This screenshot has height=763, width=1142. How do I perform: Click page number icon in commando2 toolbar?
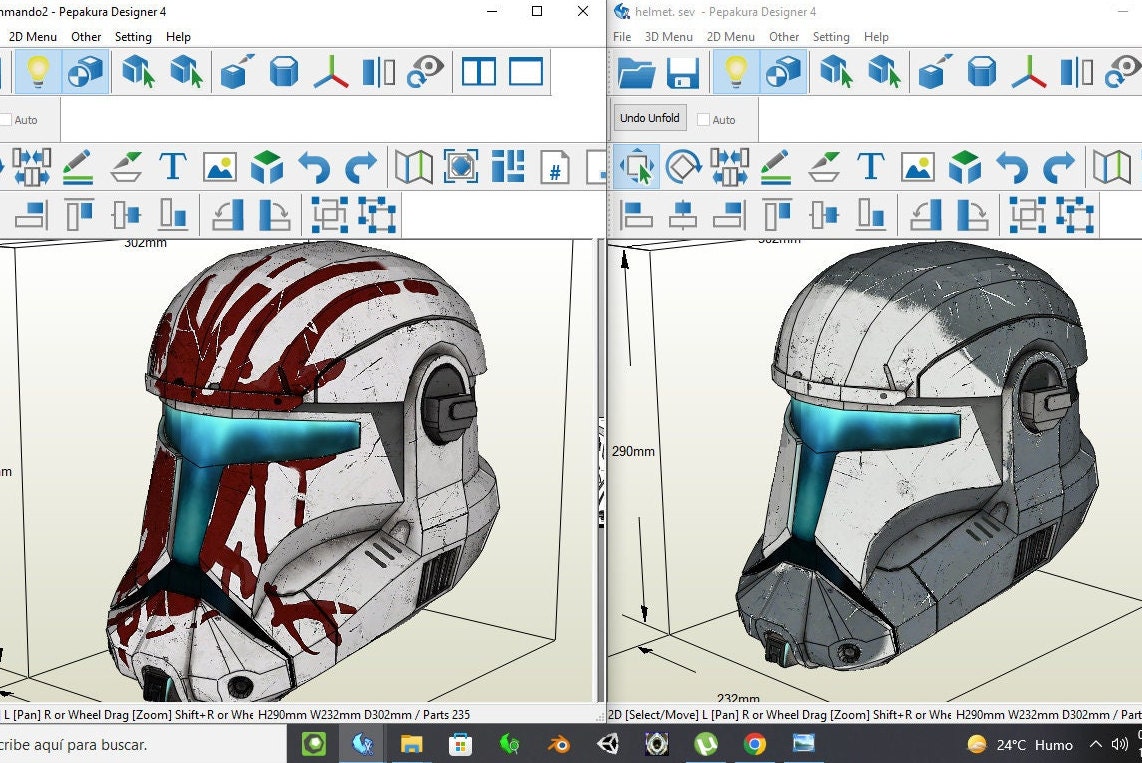[x=555, y=167]
